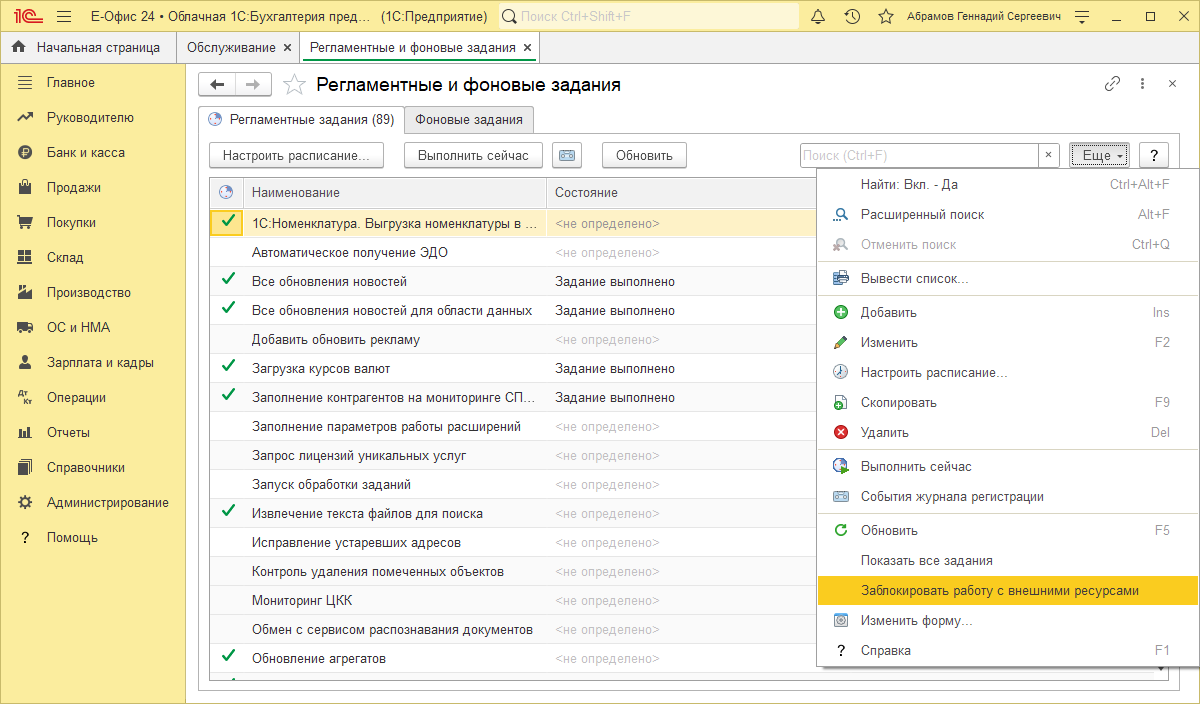
Task: Open the hamburger service menu in title bar
Action: (x=64, y=16)
